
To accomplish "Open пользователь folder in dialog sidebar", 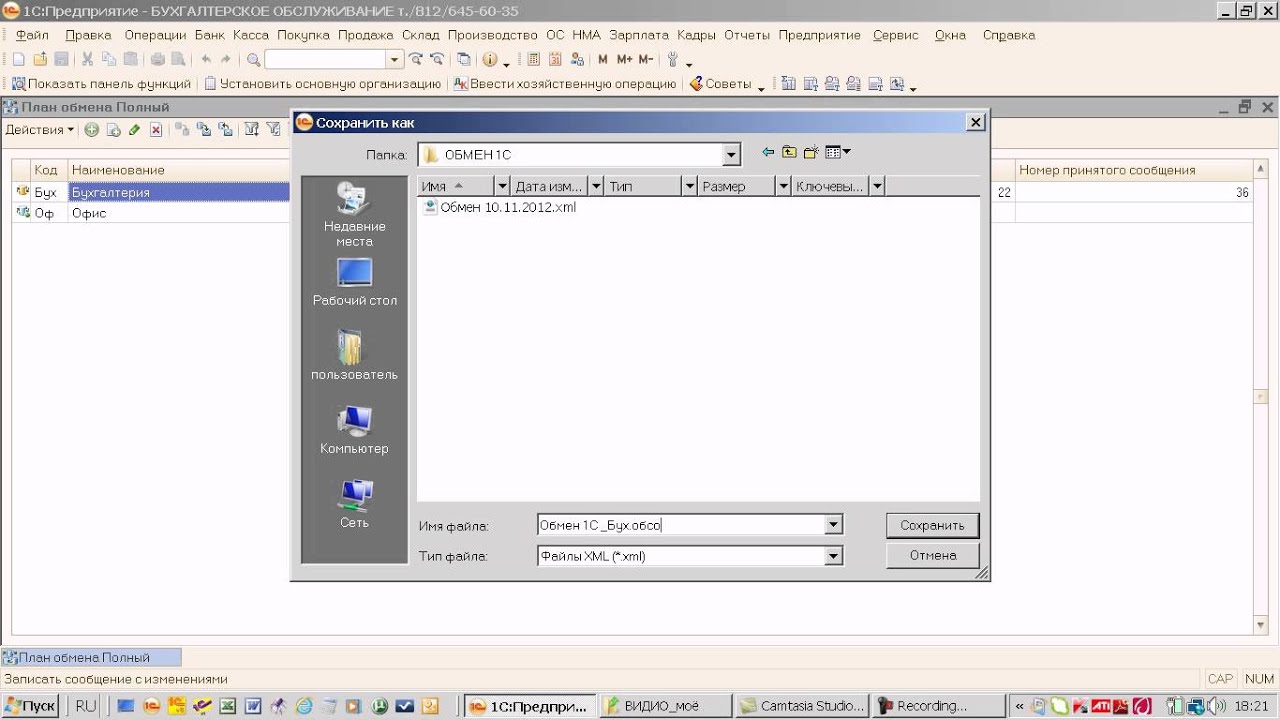I will (354, 356).
